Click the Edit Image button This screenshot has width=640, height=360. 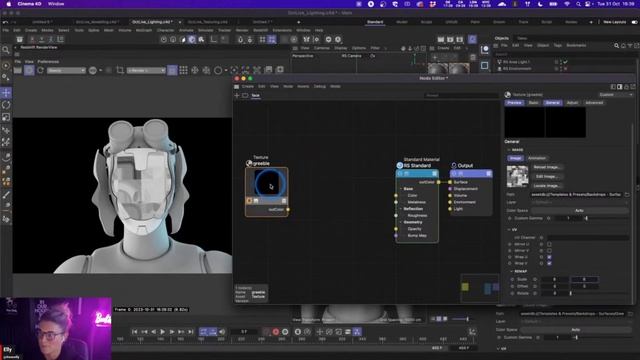547,176
